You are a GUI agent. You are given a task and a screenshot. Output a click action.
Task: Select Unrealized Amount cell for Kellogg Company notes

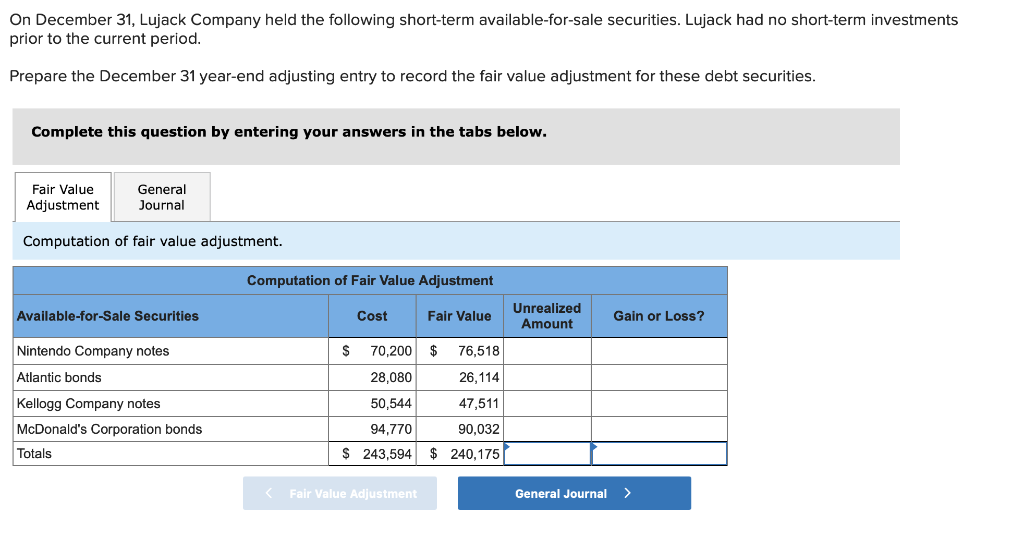pos(547,404)
